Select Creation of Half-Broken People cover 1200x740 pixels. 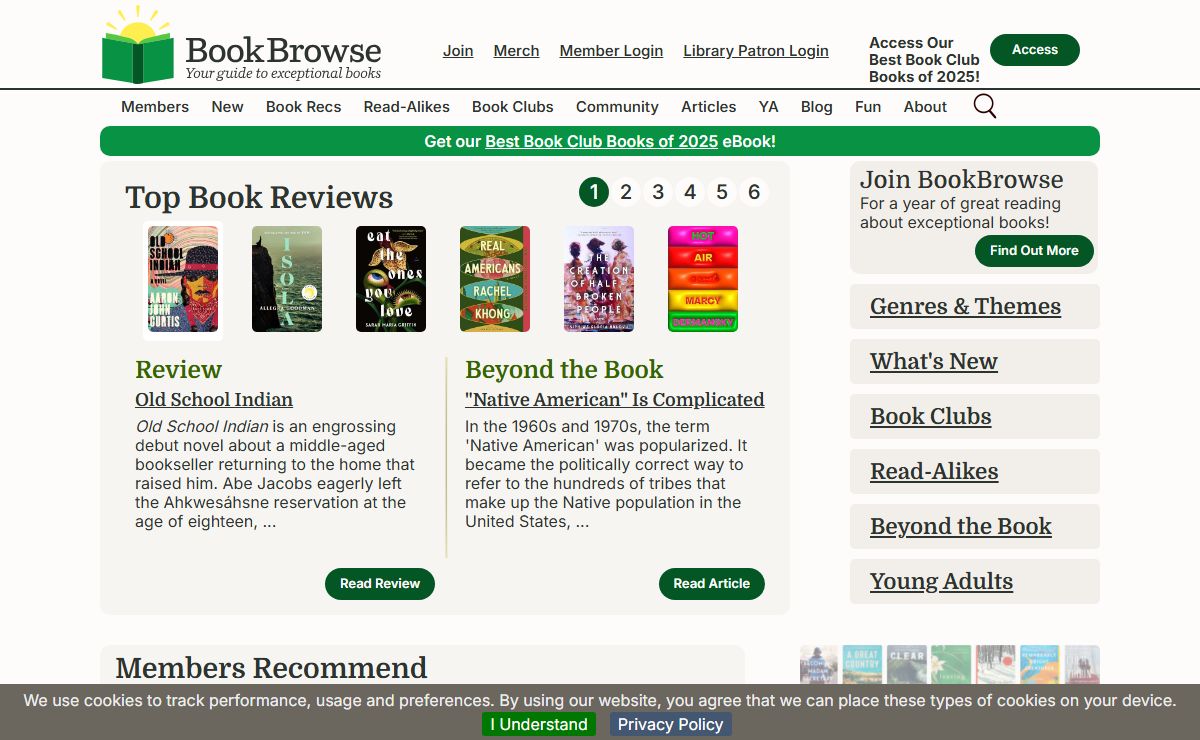[x=599, y=279]
